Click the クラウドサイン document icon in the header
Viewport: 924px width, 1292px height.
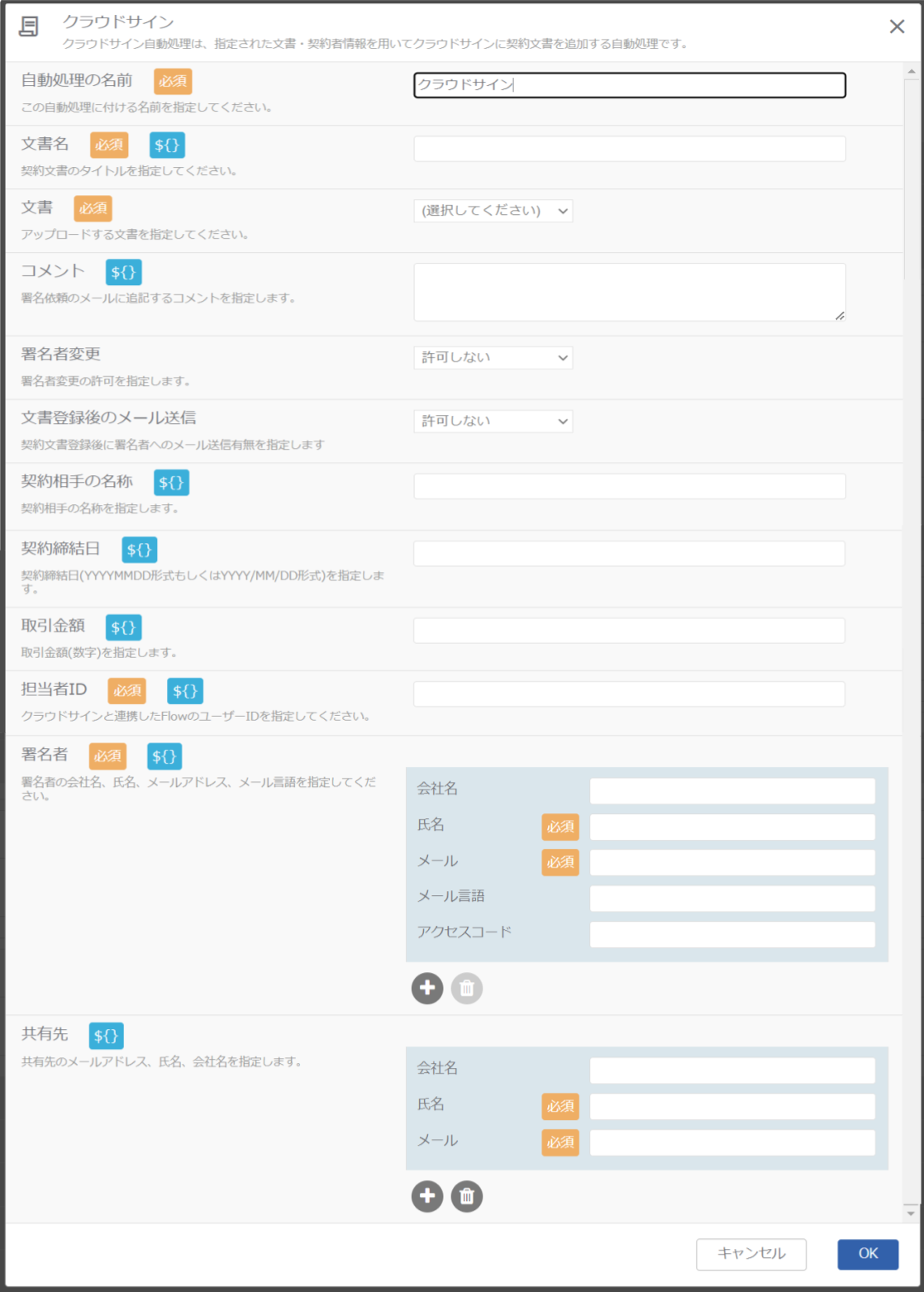tap(29, 26)
